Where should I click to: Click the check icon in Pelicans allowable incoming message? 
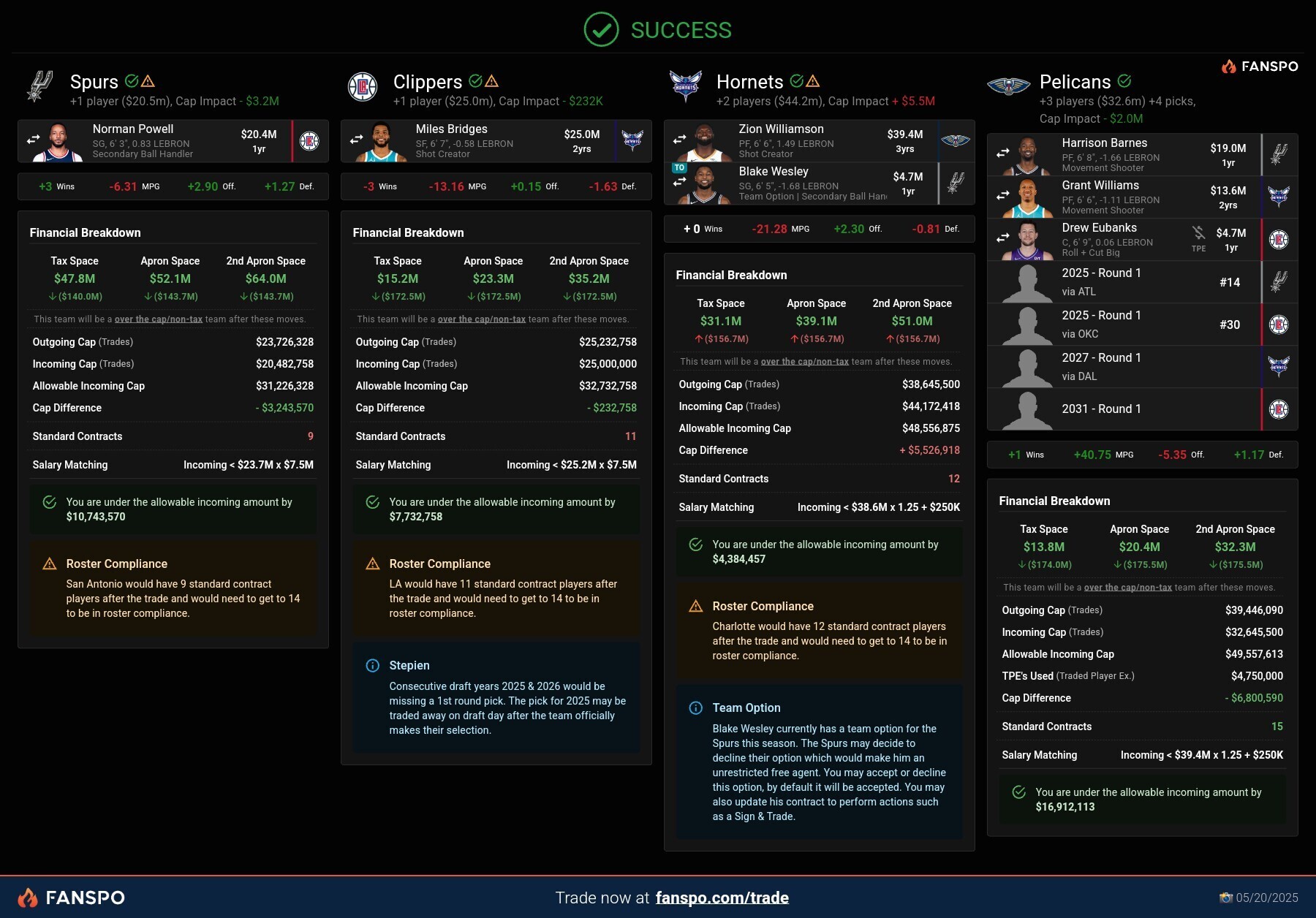[x=1019, y=792]
